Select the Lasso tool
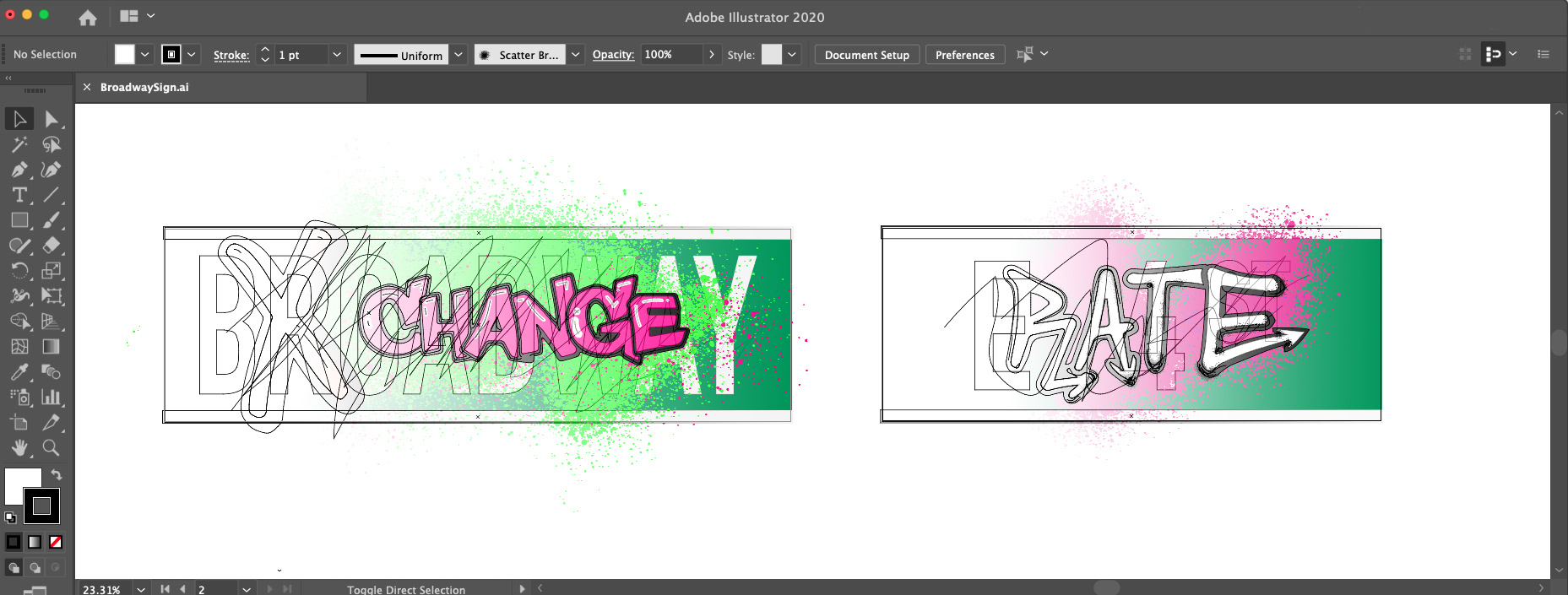This screenshot has height=595, width=1568. click(x=52, y=144)
